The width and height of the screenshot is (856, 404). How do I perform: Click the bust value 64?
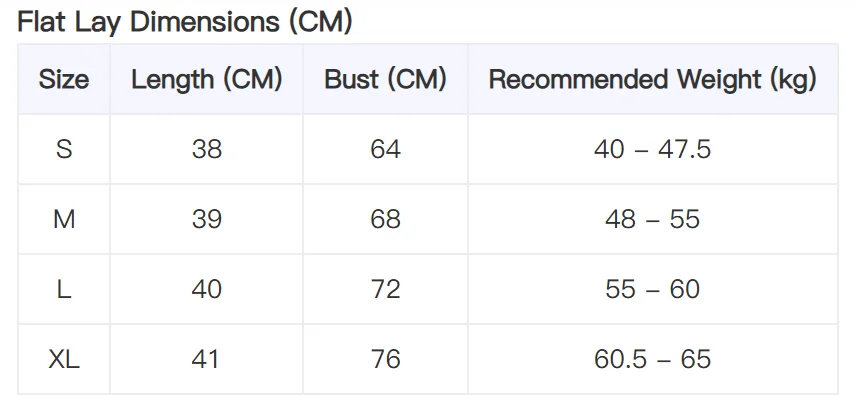[385, 149]
